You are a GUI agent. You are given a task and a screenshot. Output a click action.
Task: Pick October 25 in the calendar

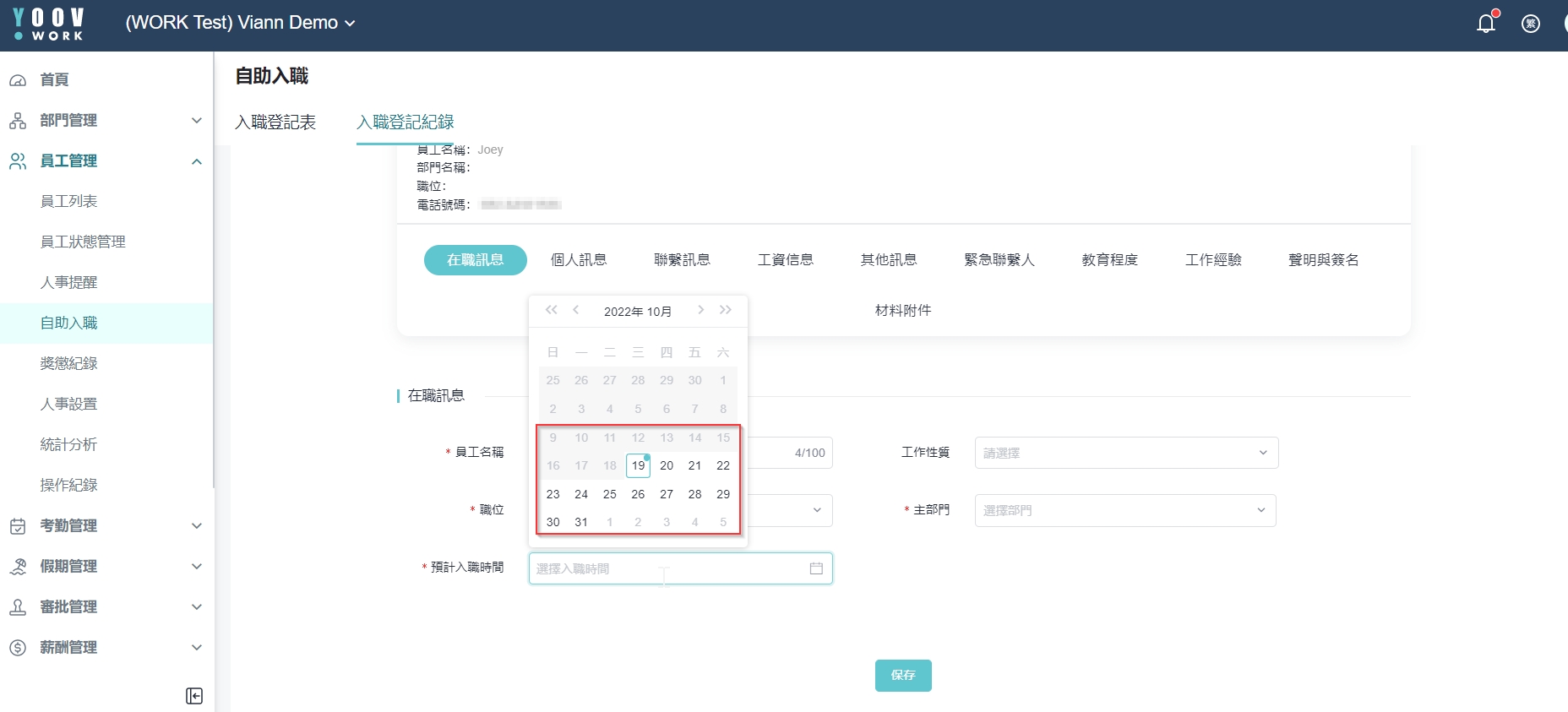[x=610, y=494]
